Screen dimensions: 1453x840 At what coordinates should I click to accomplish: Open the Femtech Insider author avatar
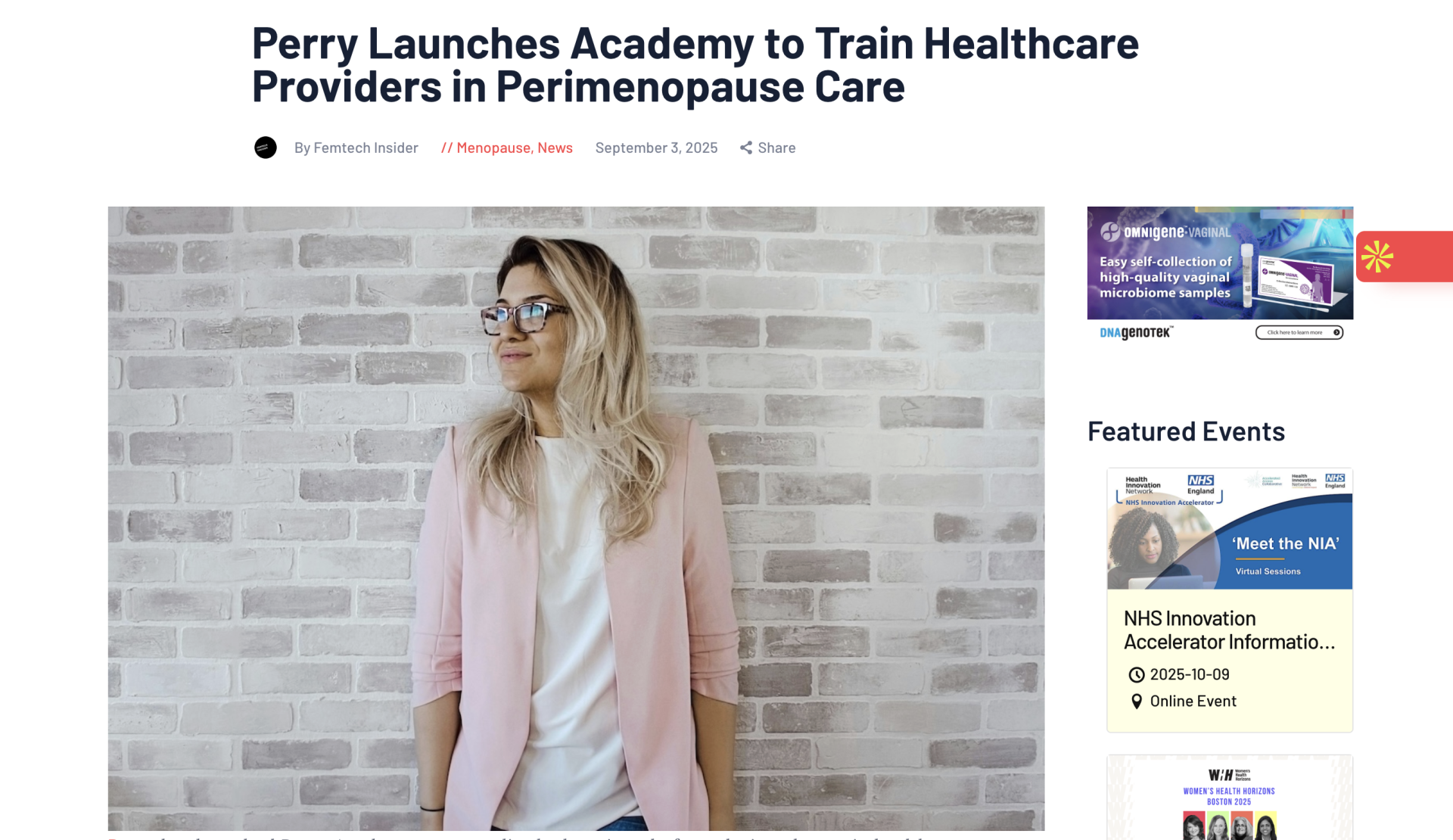266,147
